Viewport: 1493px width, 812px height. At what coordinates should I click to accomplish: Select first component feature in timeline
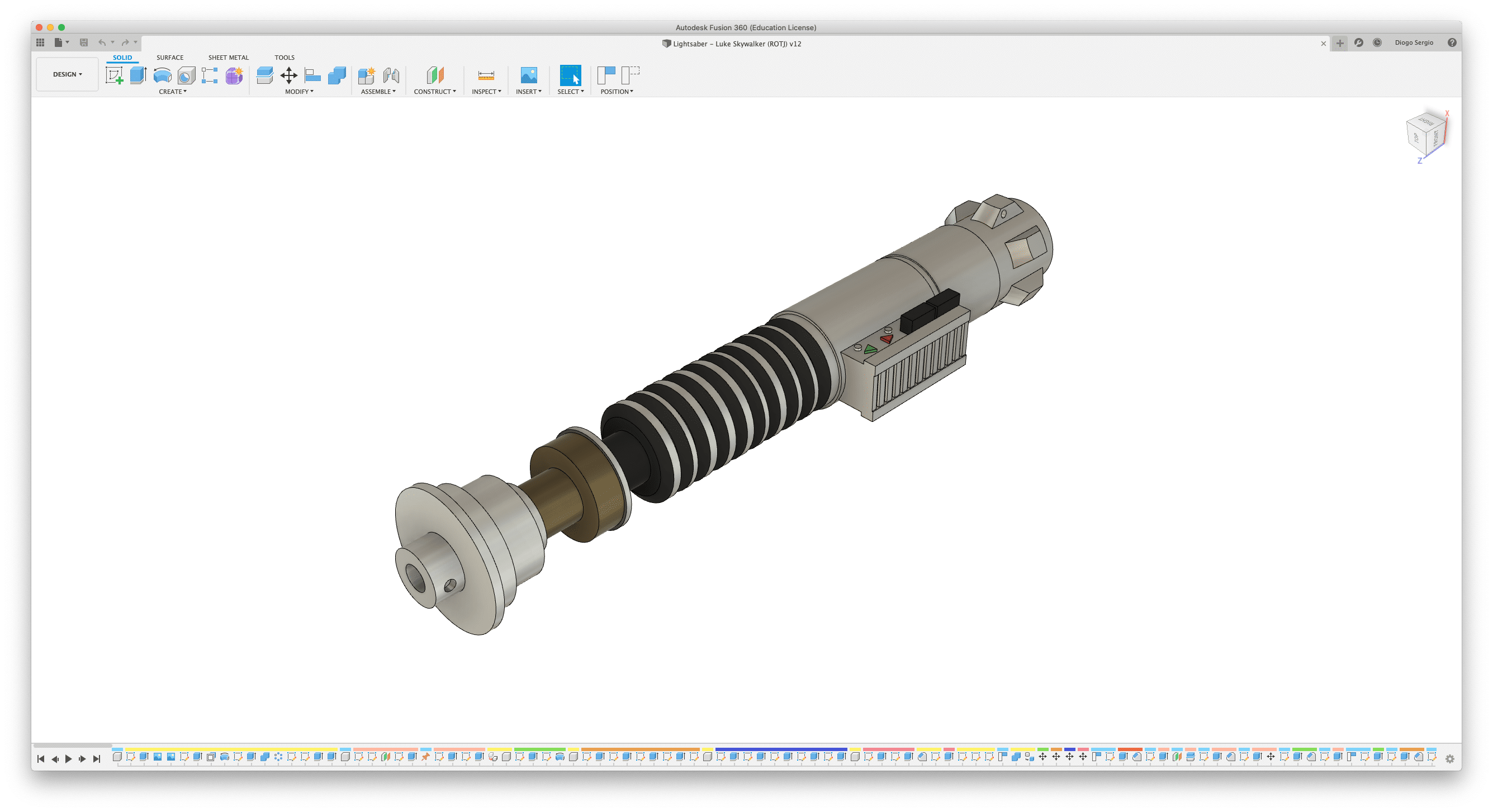point(117,756)
